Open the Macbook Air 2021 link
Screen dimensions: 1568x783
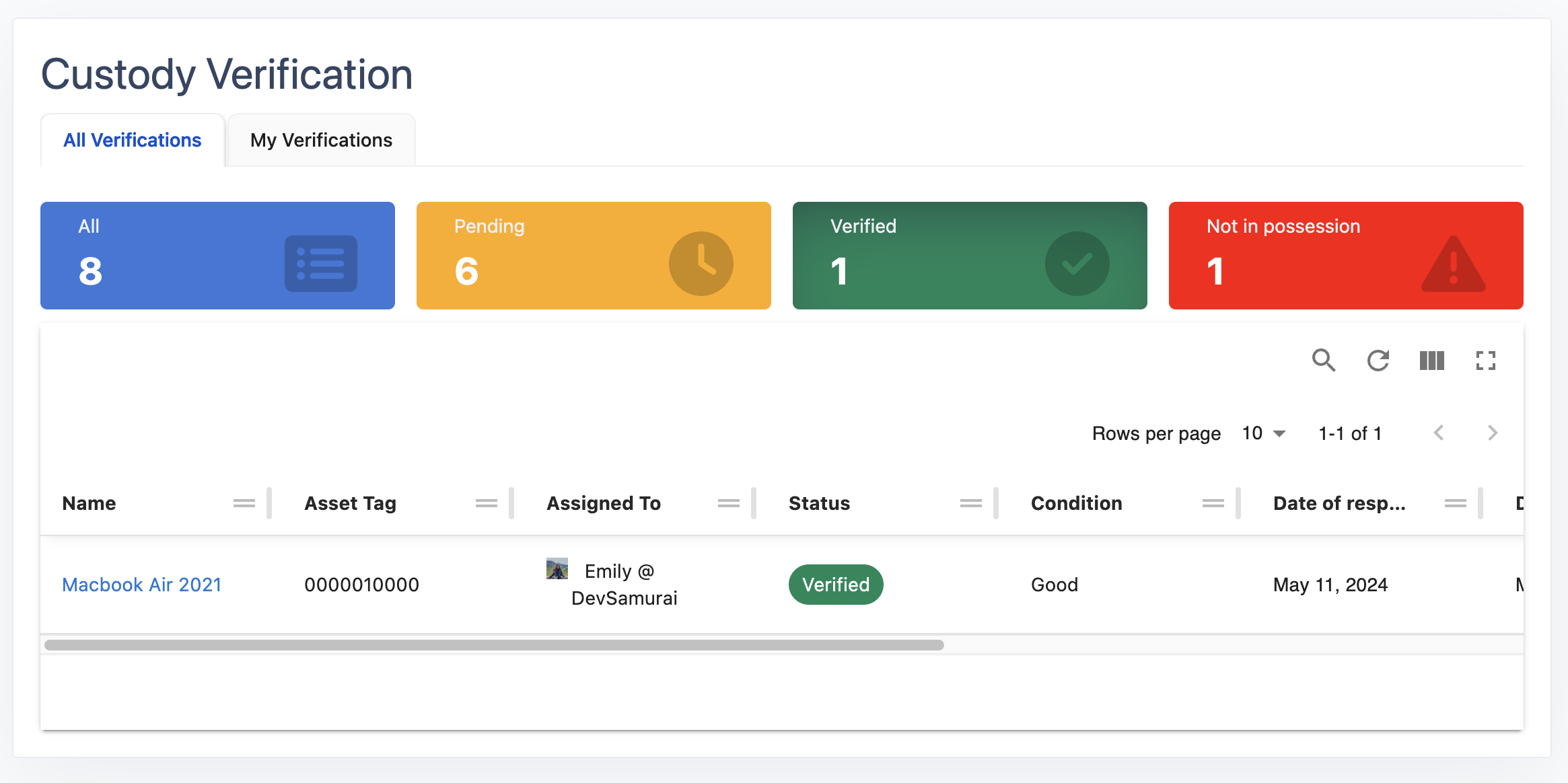point(142,585)
